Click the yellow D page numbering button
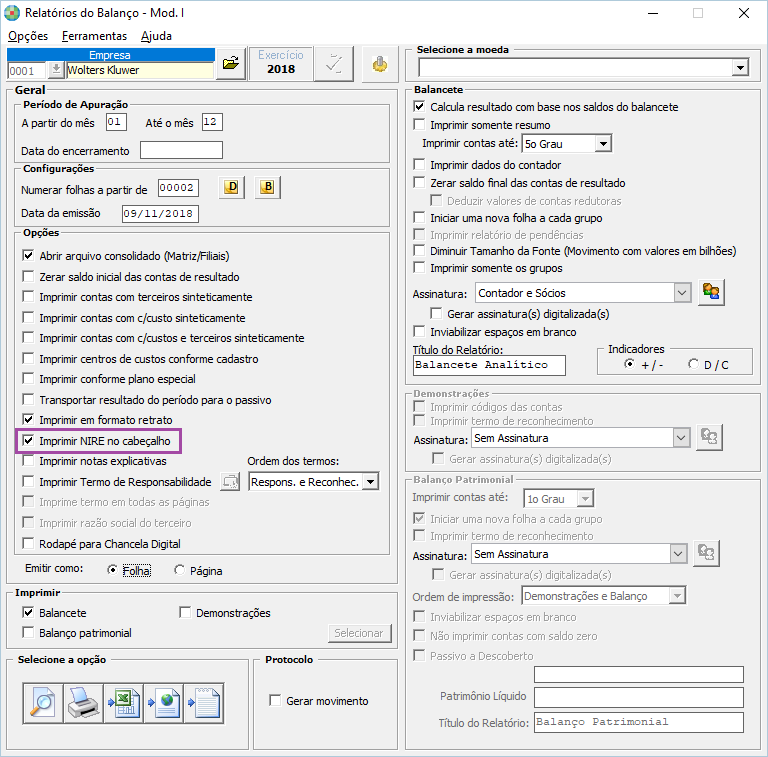Image resolution: width=768 pixels, height=757 pixels. pyautogui.click(x=232, y=187)
